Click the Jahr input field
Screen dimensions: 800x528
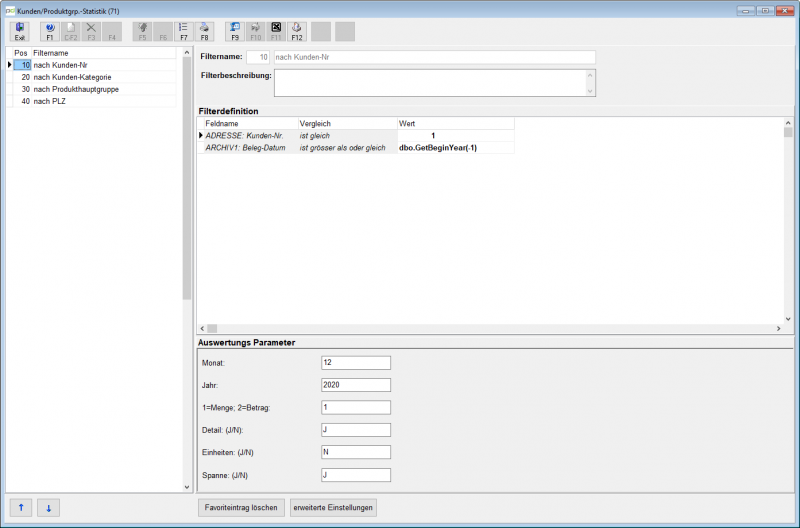click(356, 385)
